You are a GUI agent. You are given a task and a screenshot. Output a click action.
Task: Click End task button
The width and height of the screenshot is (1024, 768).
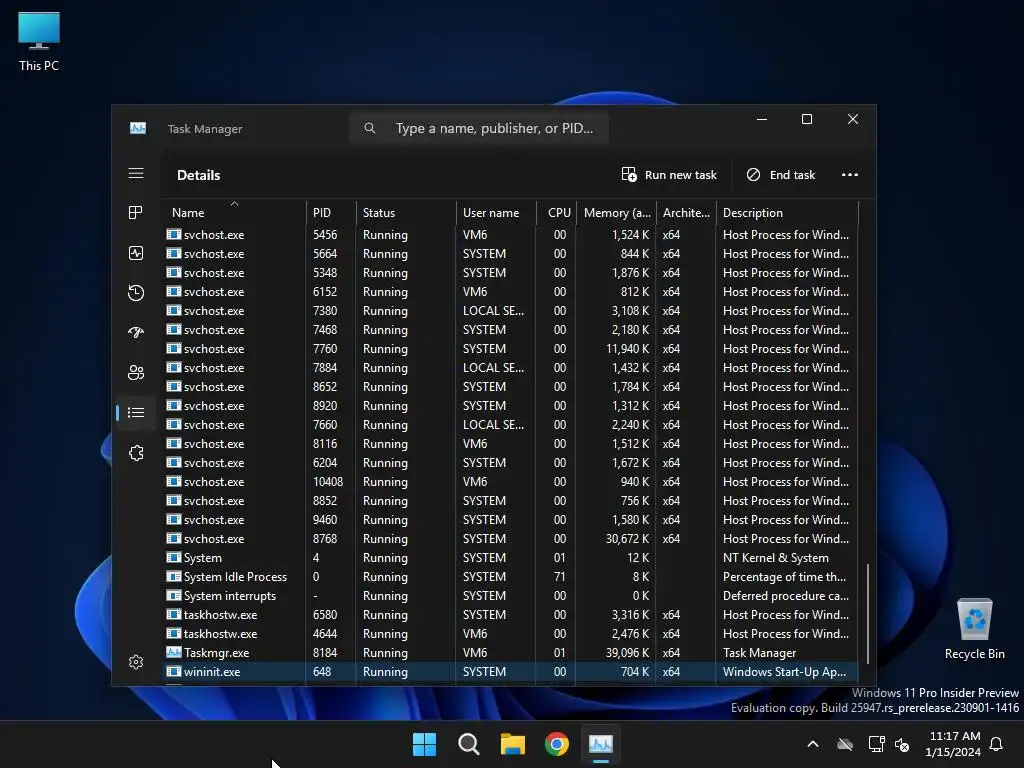[x=780, y=174]
